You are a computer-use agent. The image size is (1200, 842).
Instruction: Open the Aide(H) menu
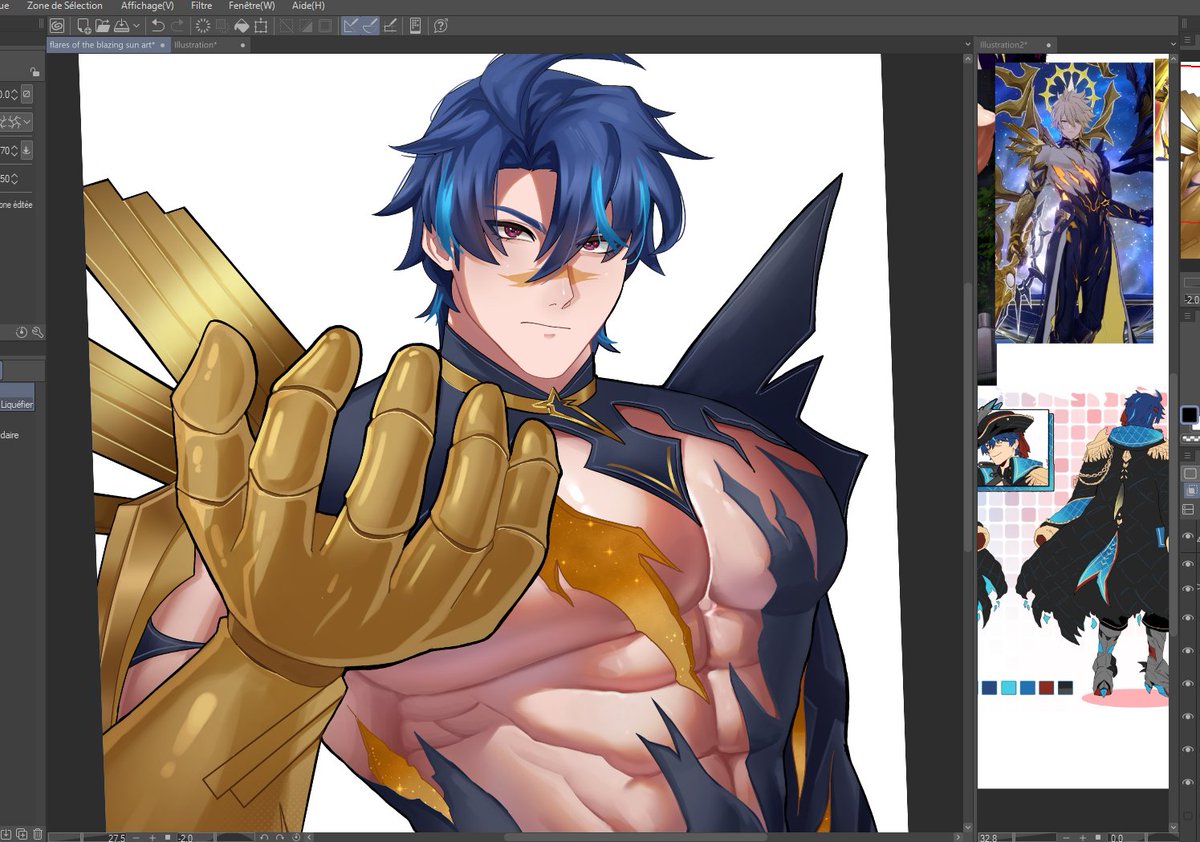[308, 6]
